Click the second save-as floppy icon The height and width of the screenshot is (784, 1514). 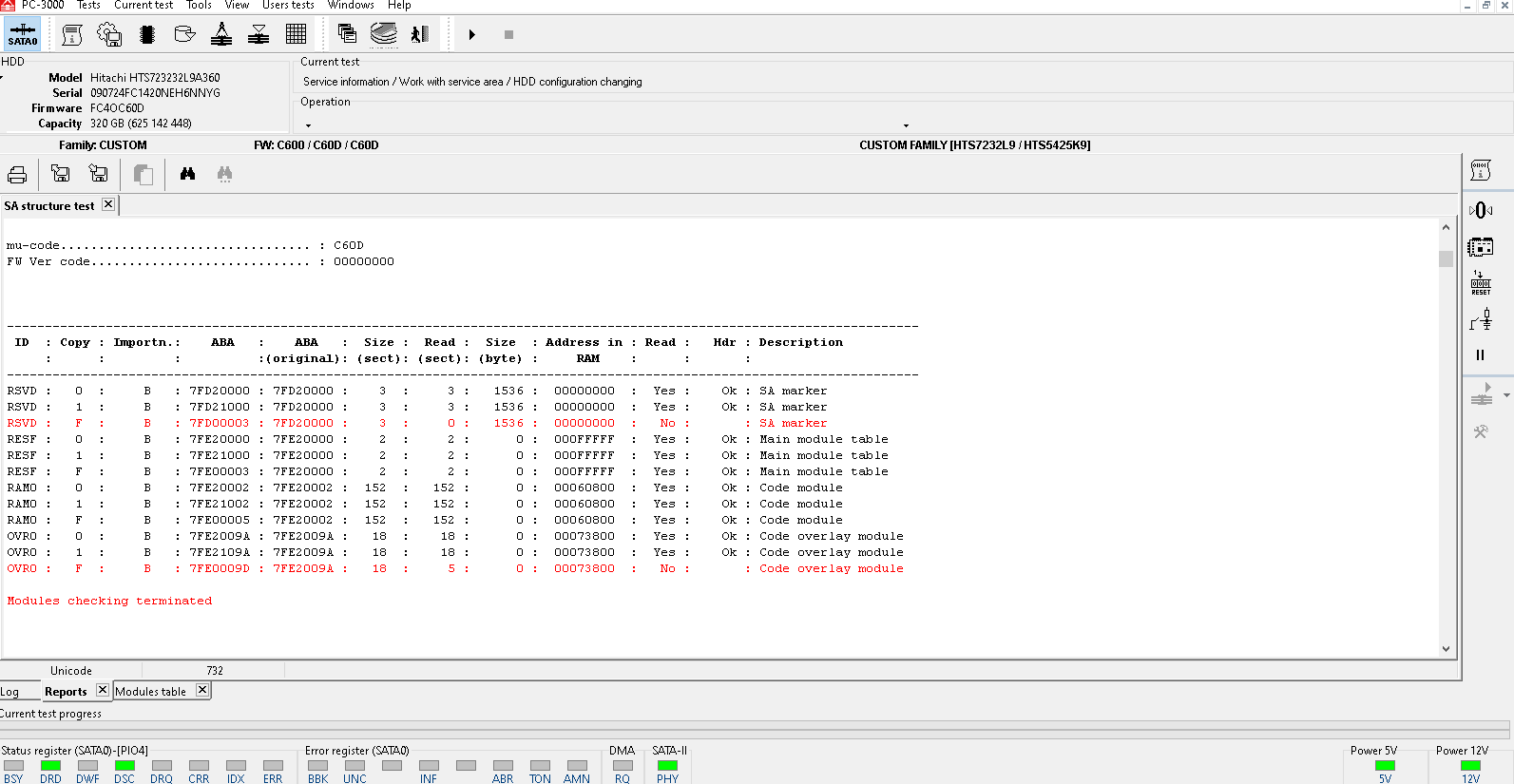pyautogui.click(x=98, y=173)
